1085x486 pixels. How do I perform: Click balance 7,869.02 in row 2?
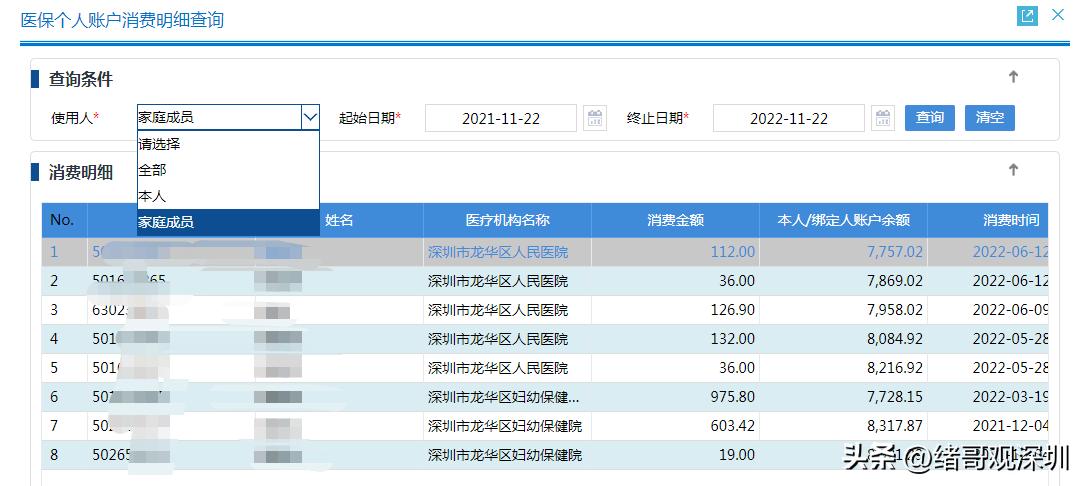[x=895, y=281]
